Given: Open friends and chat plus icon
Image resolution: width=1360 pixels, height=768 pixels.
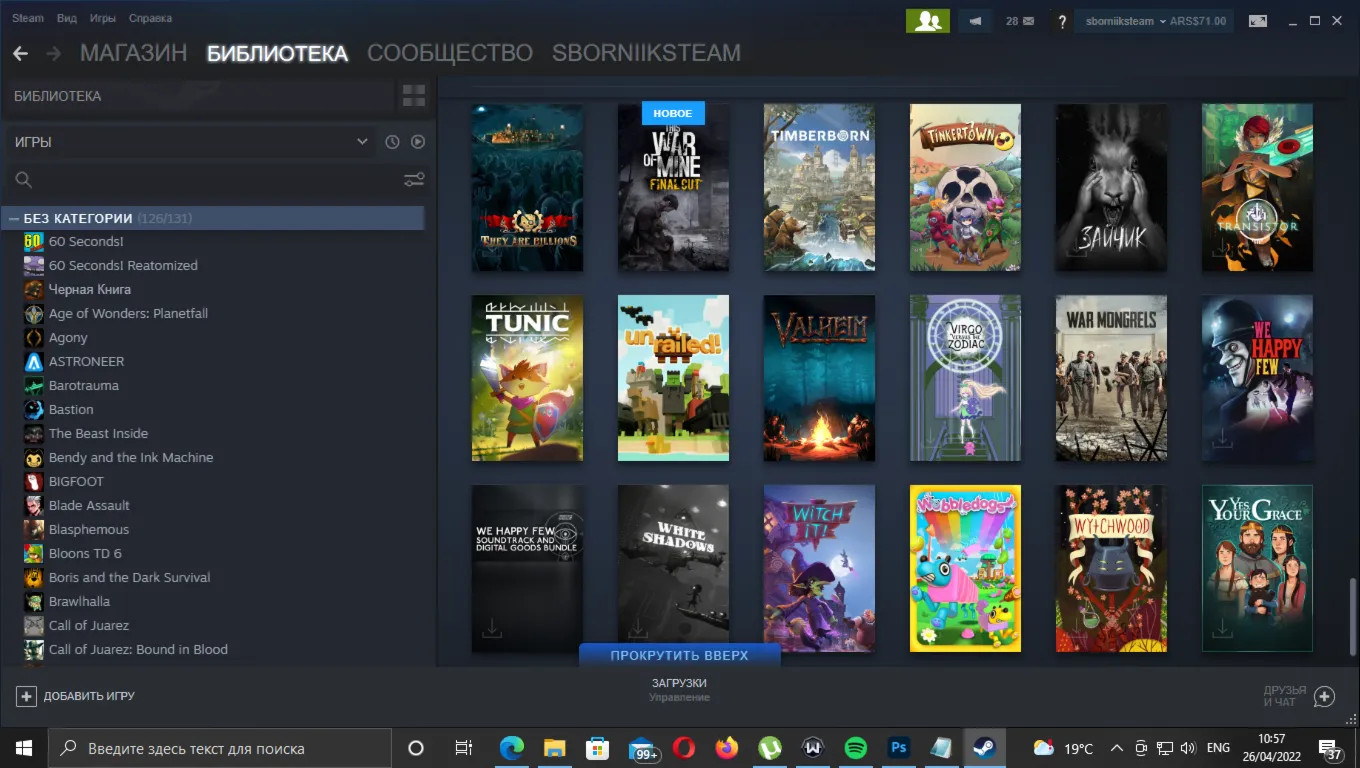Looking at the screenshot, I should (1324, 697).
